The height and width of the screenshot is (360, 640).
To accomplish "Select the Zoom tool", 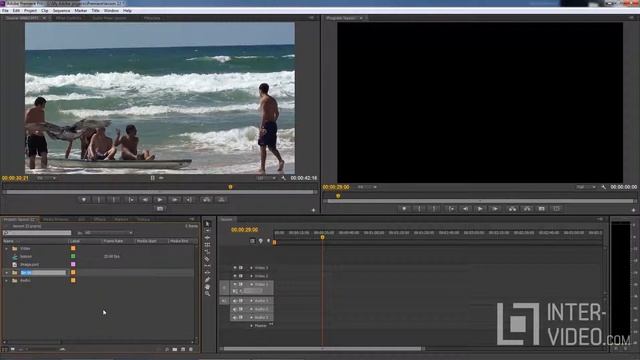I will [207, 293].
